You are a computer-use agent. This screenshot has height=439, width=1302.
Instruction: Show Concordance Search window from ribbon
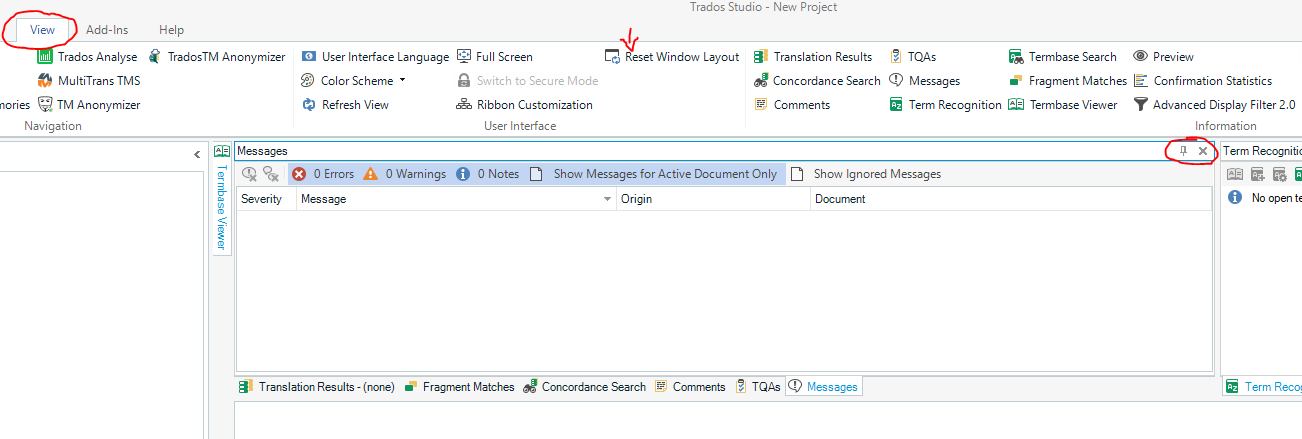[x=816, y=81]
